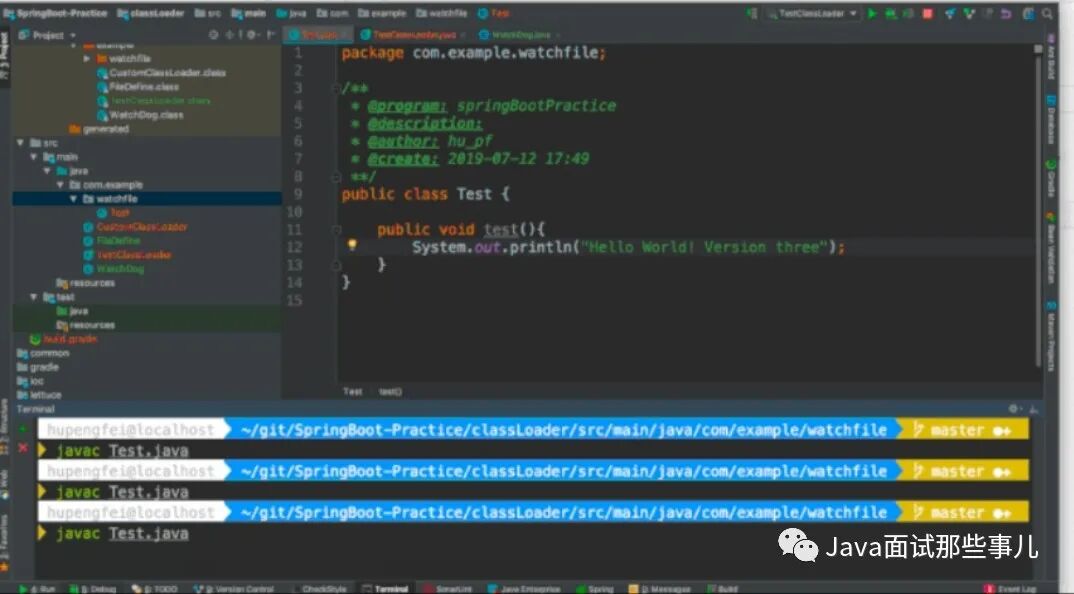
Task: Select the generated folder in the tree
Action: [99, 129]
